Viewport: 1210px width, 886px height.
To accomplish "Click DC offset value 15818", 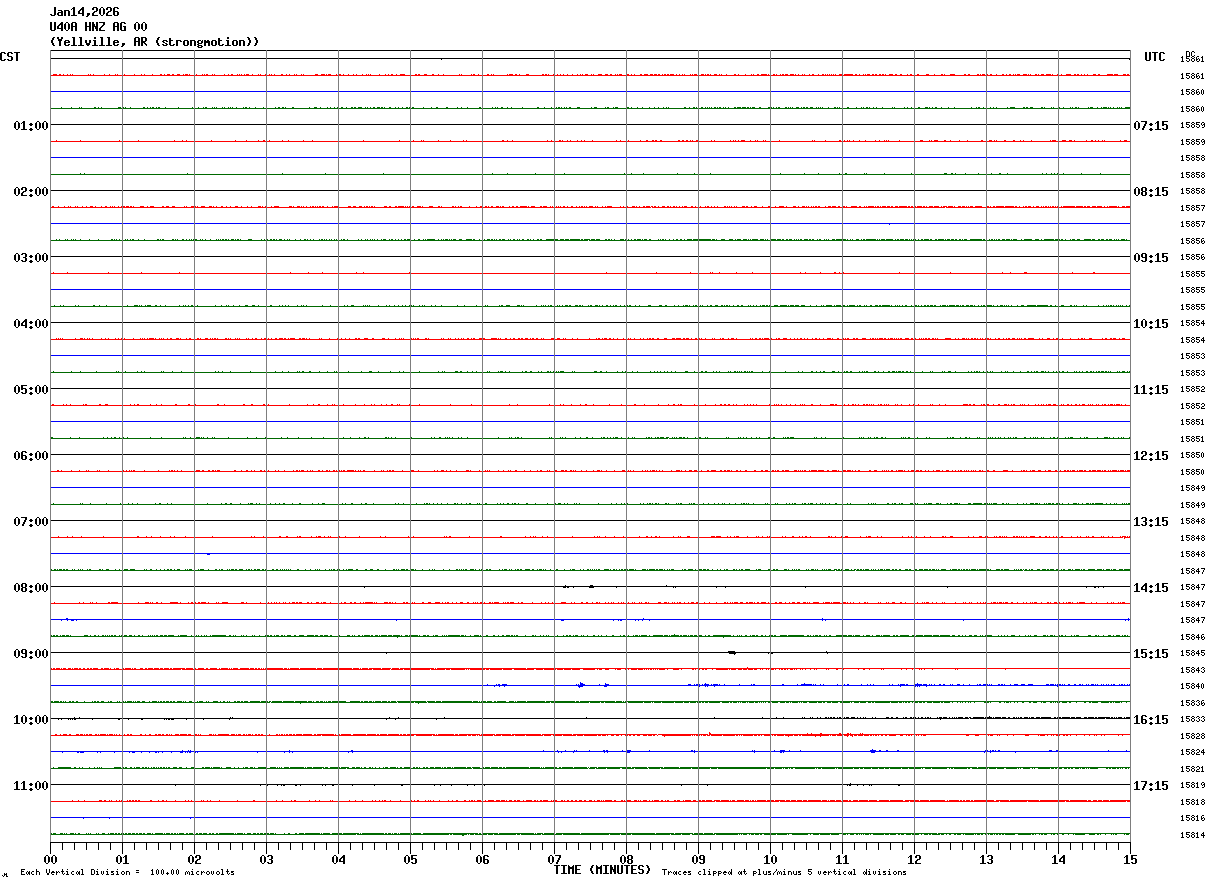I will pos(1192,802).
